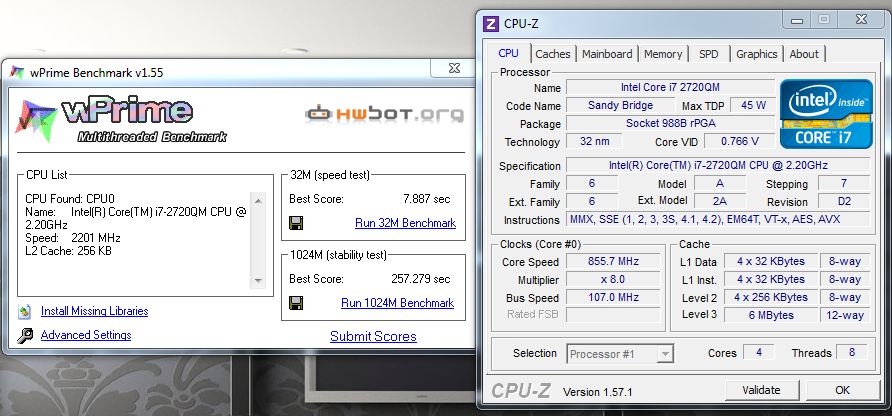Close the wPrime Benchmark window
This screenshot has height=416, width=892.
453,68
